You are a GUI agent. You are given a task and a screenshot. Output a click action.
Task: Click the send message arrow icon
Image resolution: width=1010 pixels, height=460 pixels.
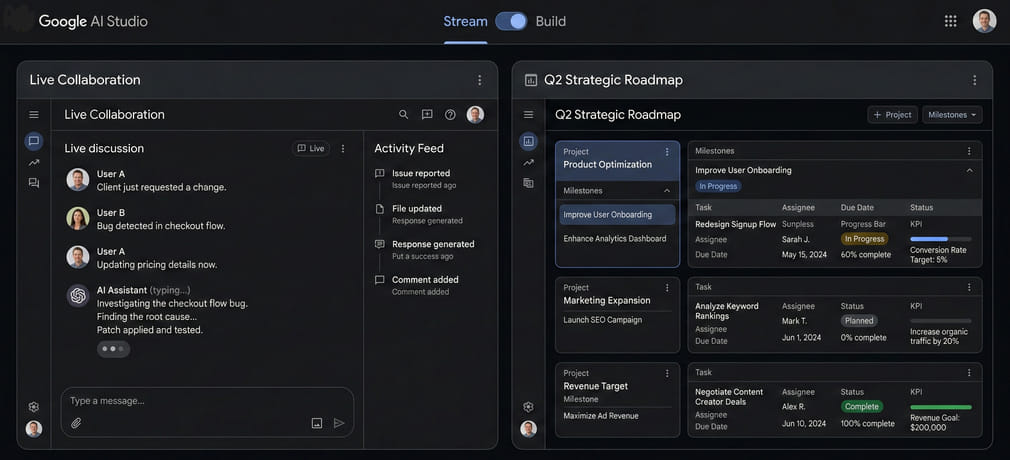pyautogui.click(x=339, y=423)
